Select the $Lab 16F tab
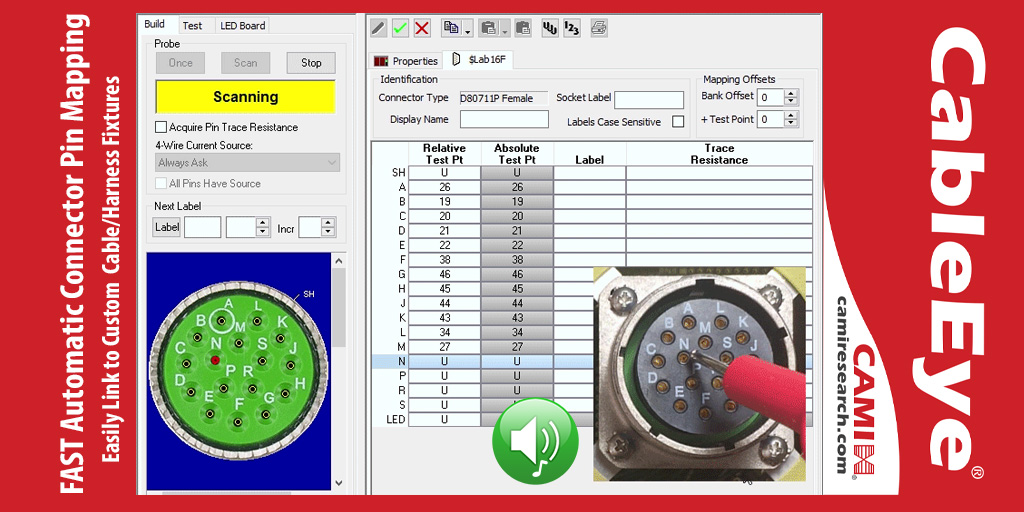 479,60
